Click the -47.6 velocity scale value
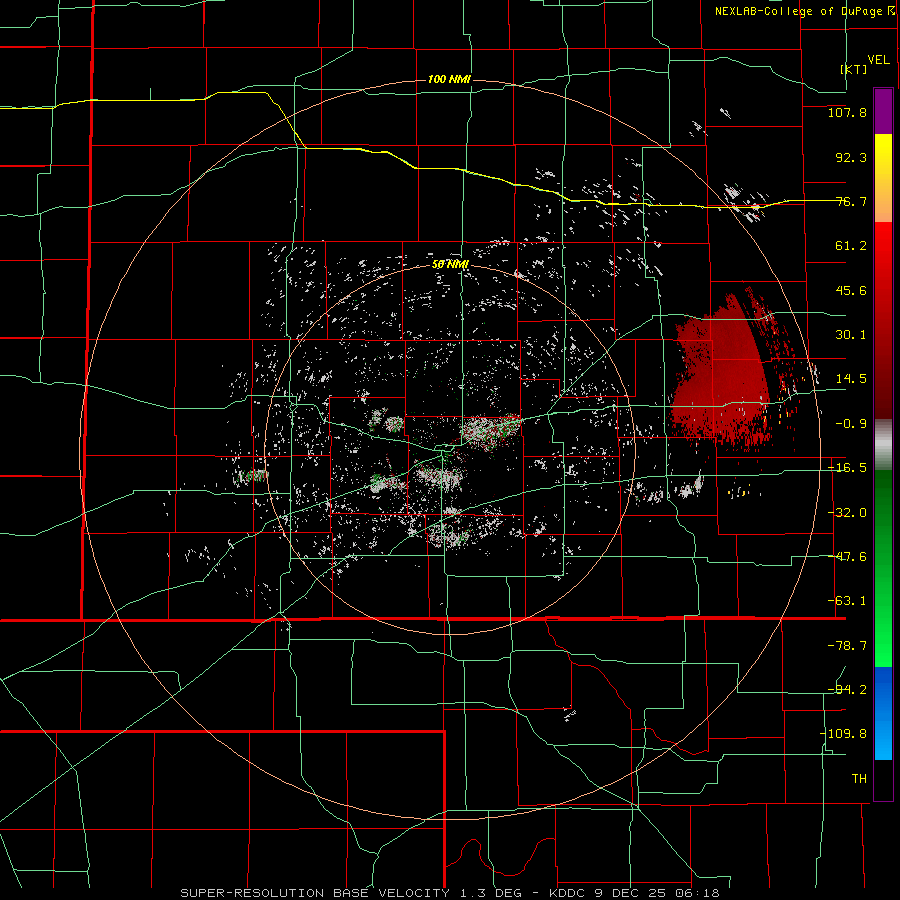The width and height of the screenshot is (900, 900). 847,556
